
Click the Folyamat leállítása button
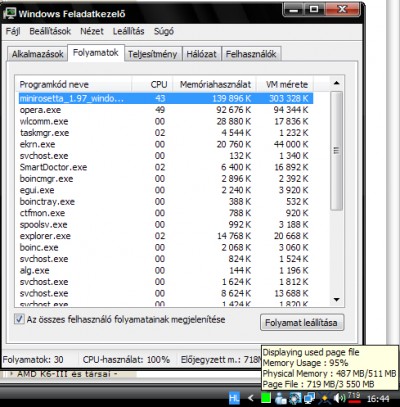[x=301, y=323]
